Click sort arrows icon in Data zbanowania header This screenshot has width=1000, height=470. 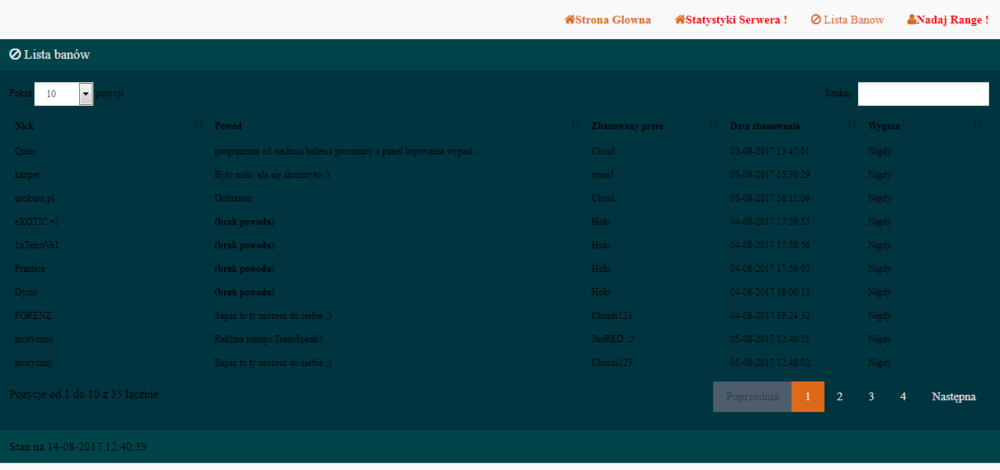(x=851, y=125)
